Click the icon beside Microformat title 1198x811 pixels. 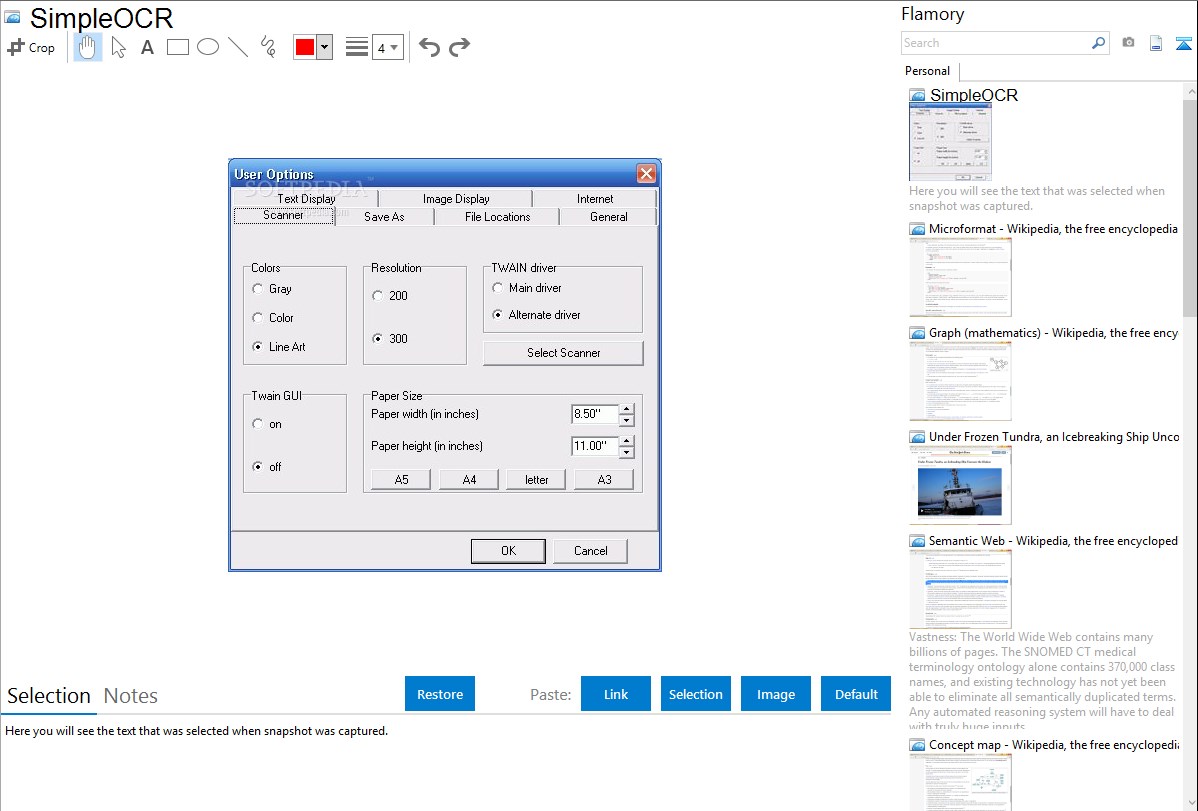917,229
